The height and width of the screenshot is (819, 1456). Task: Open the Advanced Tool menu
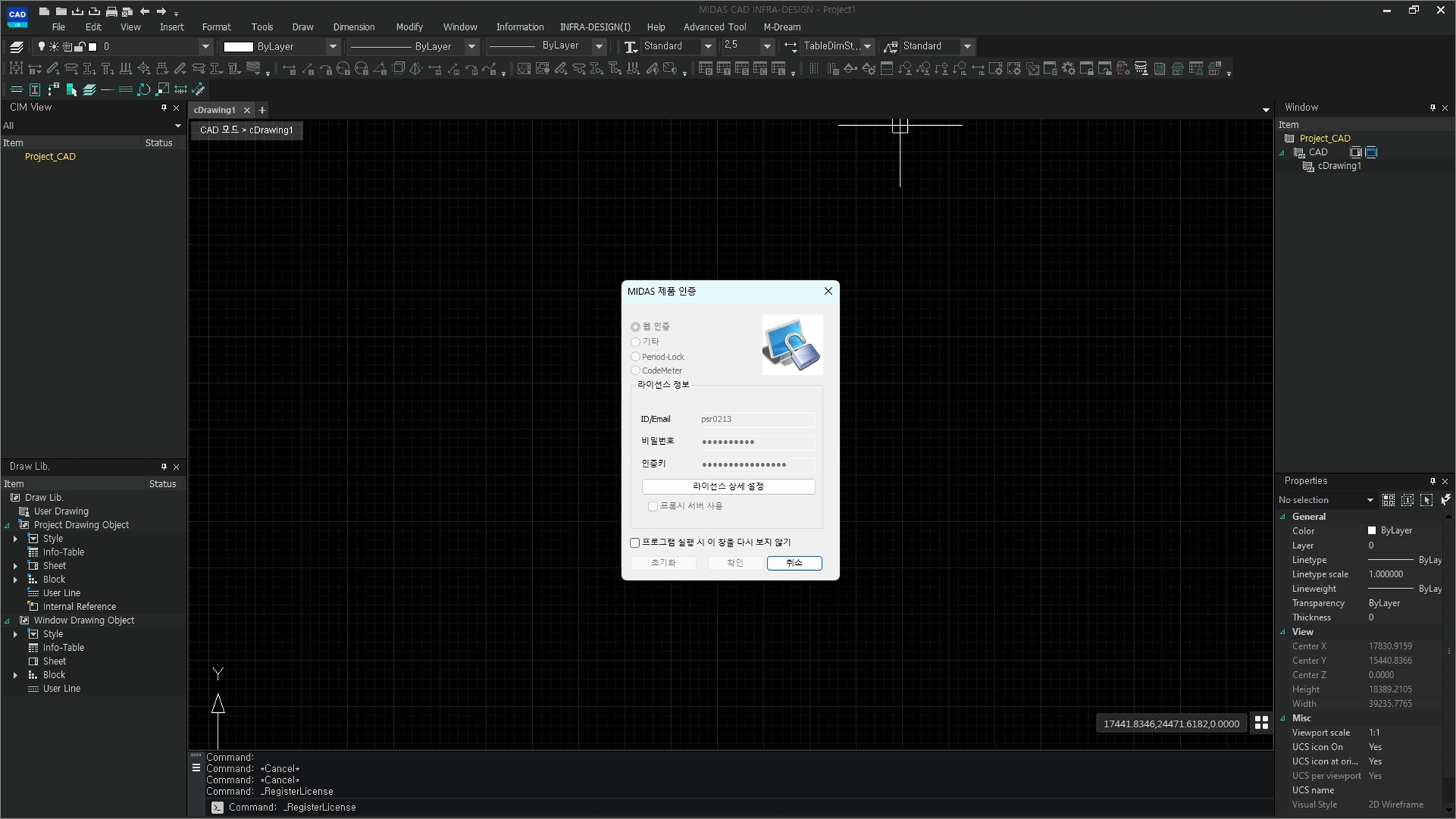tap(714, 27)
